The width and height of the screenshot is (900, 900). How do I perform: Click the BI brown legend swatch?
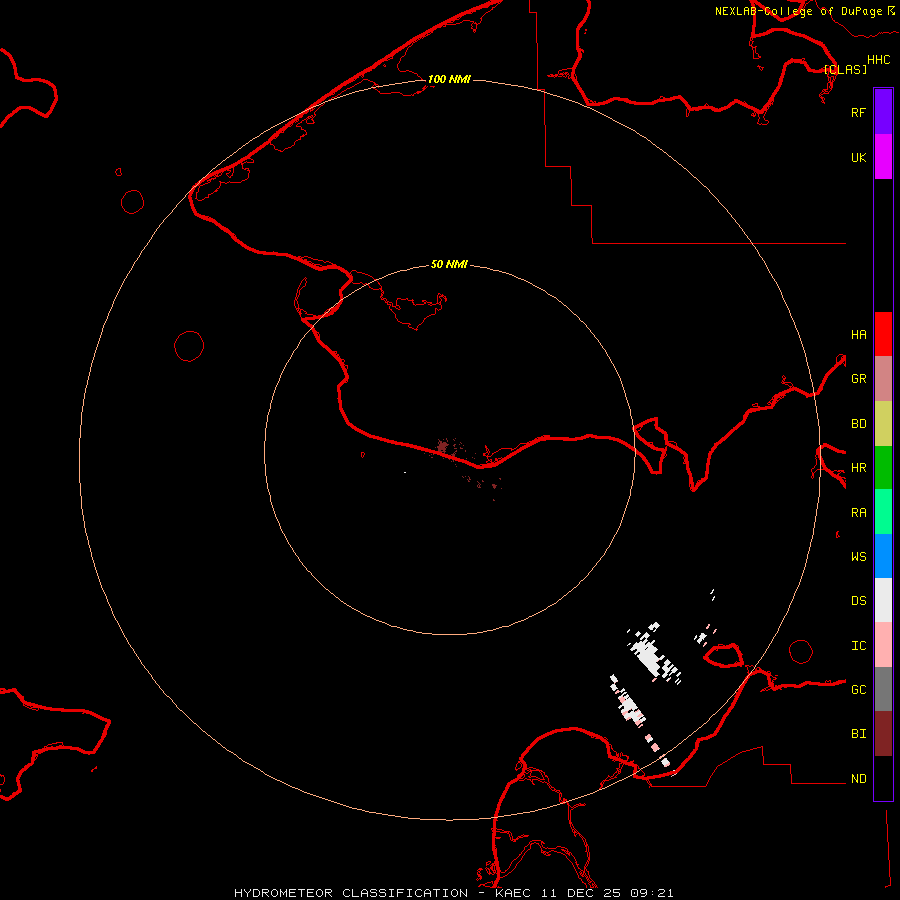click(x=883, y=734)
